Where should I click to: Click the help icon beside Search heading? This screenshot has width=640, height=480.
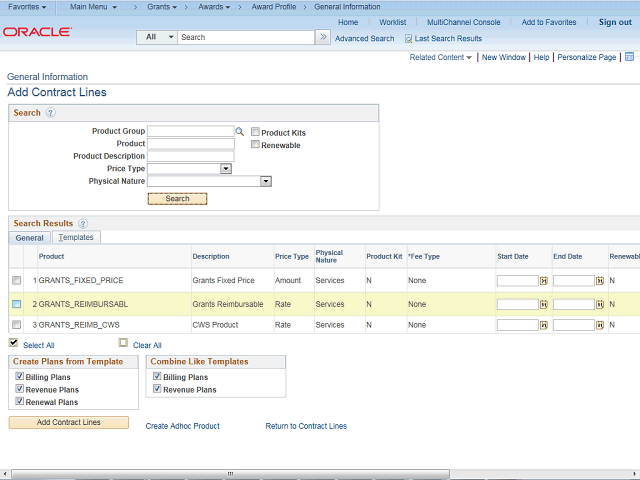(x=50, y=113)
